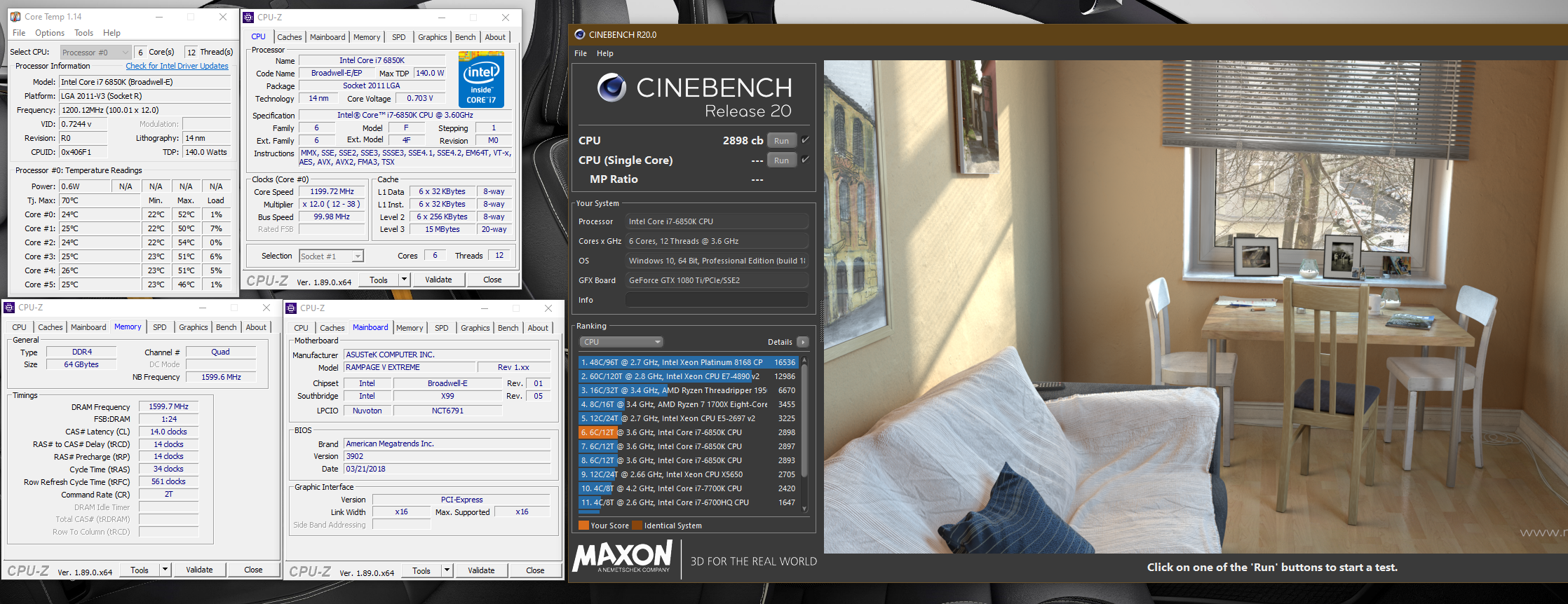Select ranking row for Xeon X5650

click(689, 474)
